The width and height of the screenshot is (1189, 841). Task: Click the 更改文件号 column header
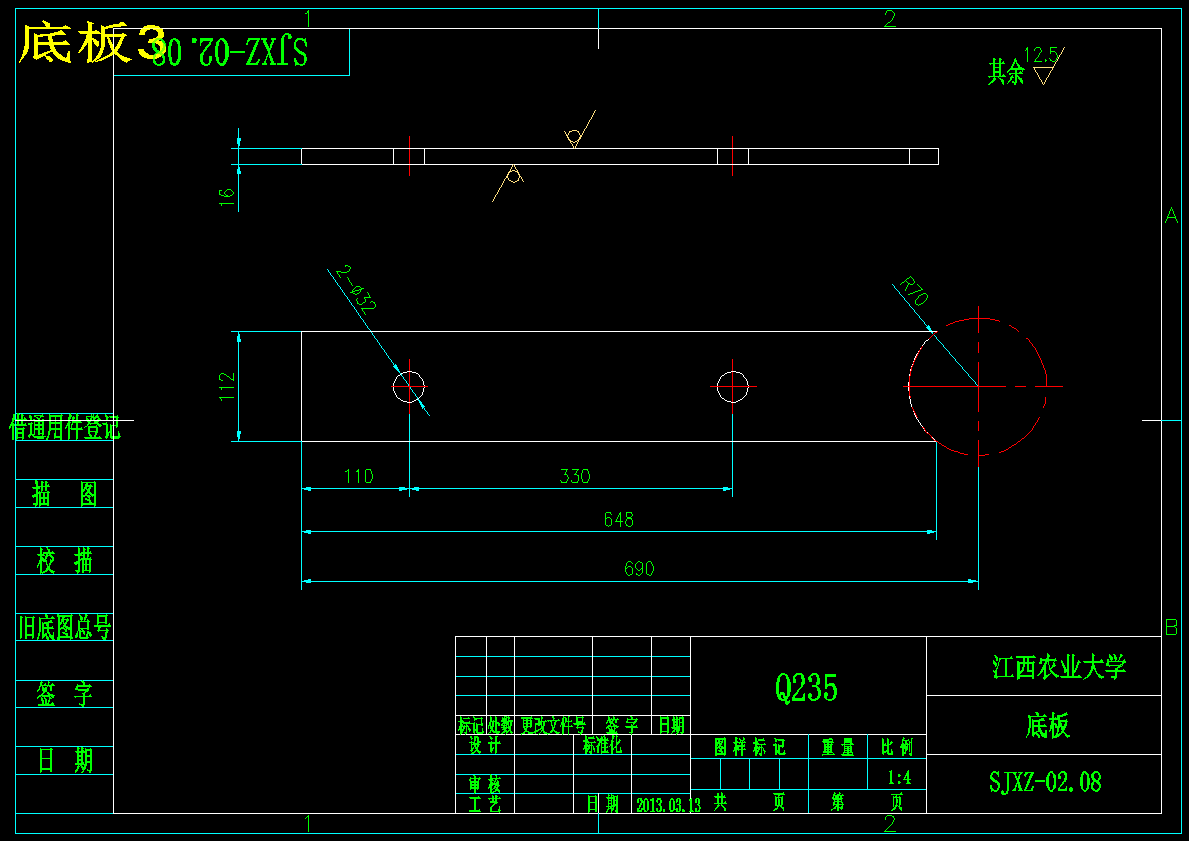(553, 726)
